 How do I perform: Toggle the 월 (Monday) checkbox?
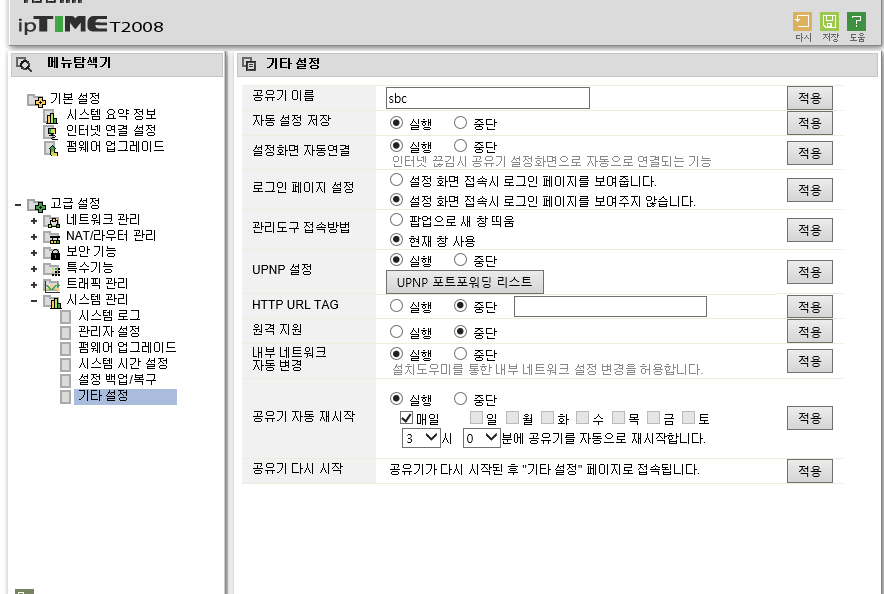coord(512,418)
